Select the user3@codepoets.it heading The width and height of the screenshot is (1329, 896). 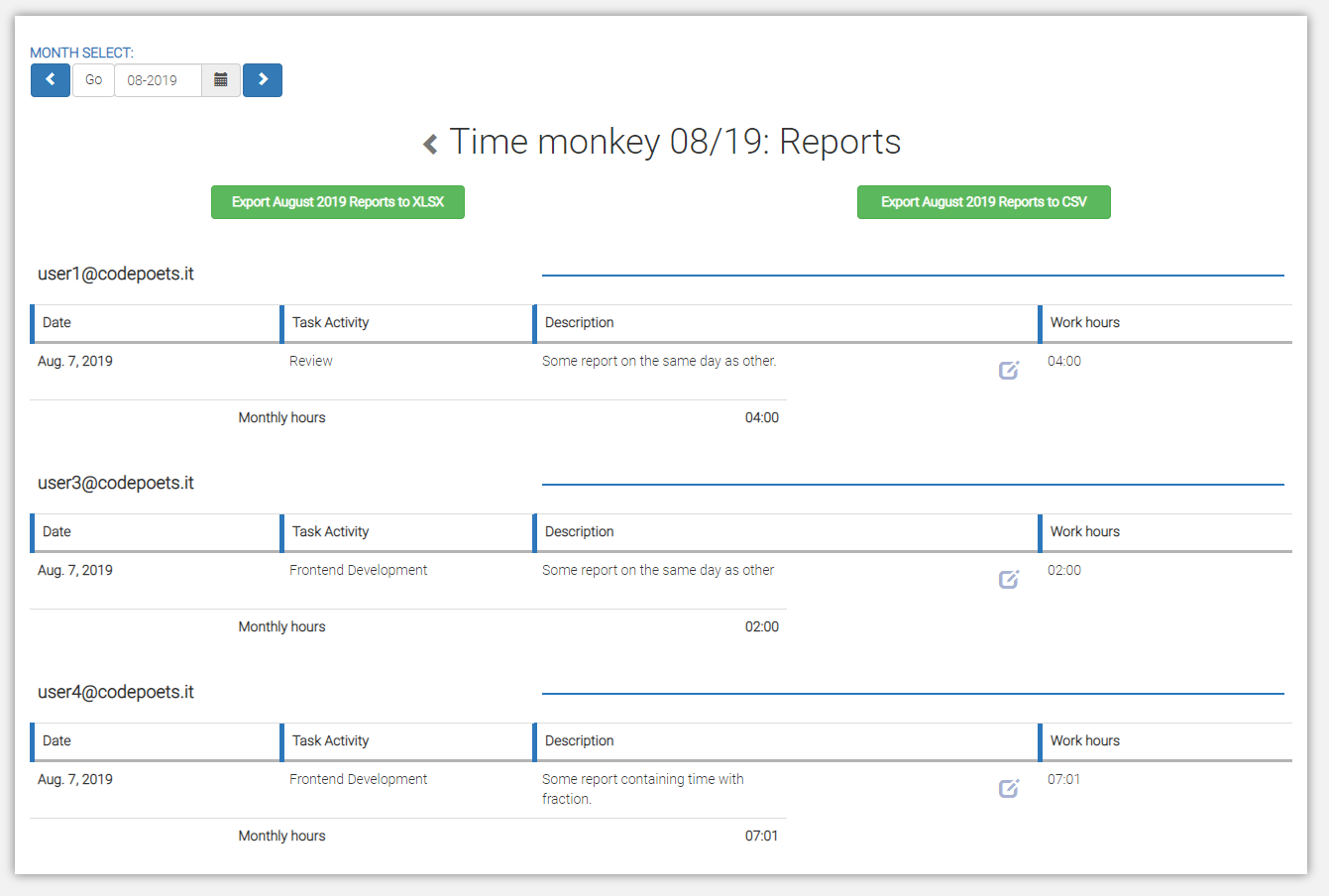[116, 483]
